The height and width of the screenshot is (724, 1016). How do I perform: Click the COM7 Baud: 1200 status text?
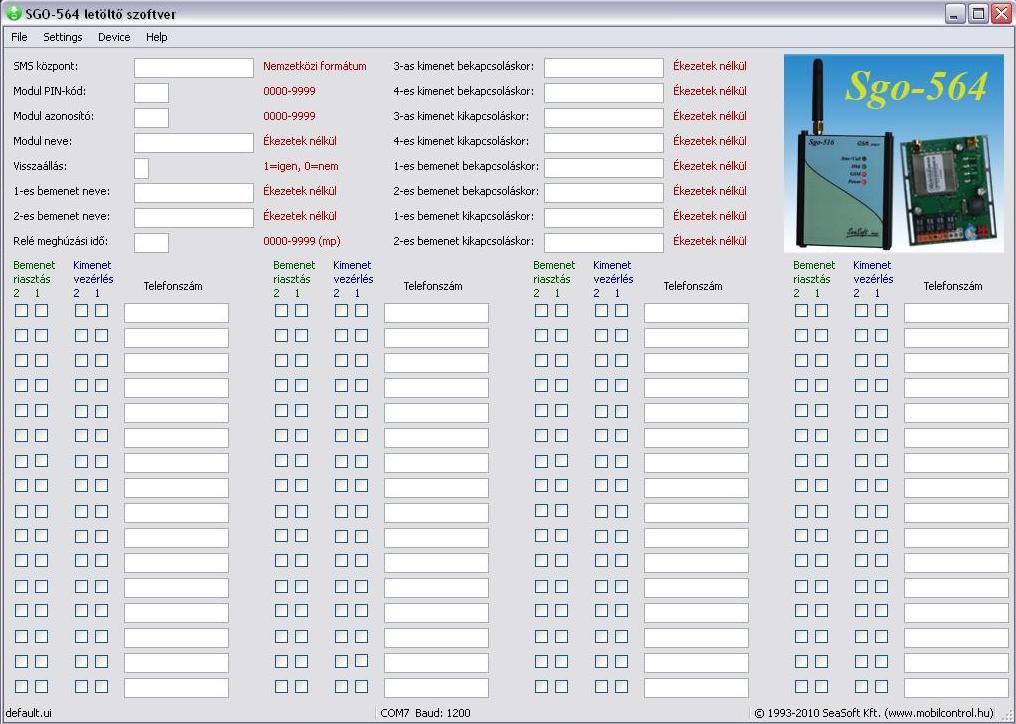tap(425, 713)
